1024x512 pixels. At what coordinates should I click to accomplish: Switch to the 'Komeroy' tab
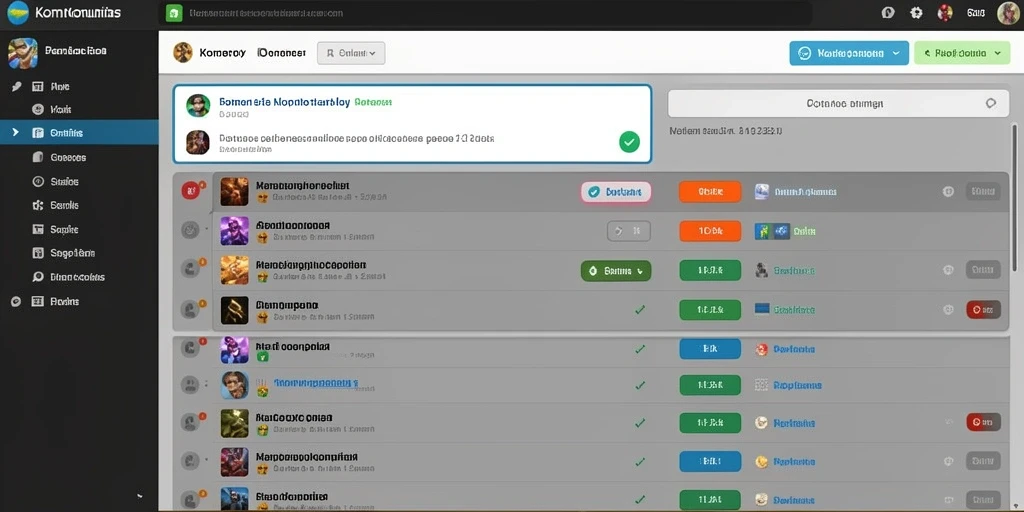222,54
